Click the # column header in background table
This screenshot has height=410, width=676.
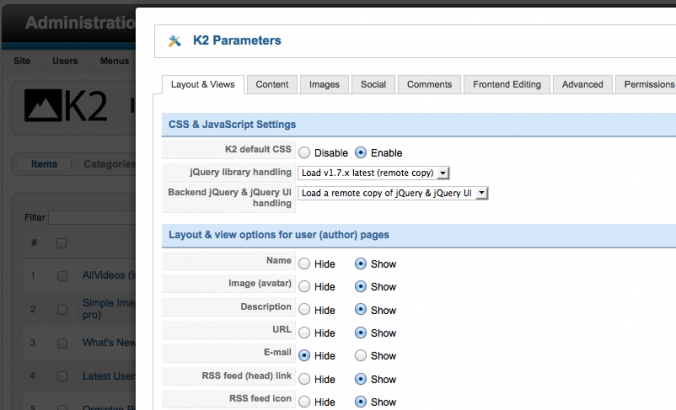coord(34,243)
